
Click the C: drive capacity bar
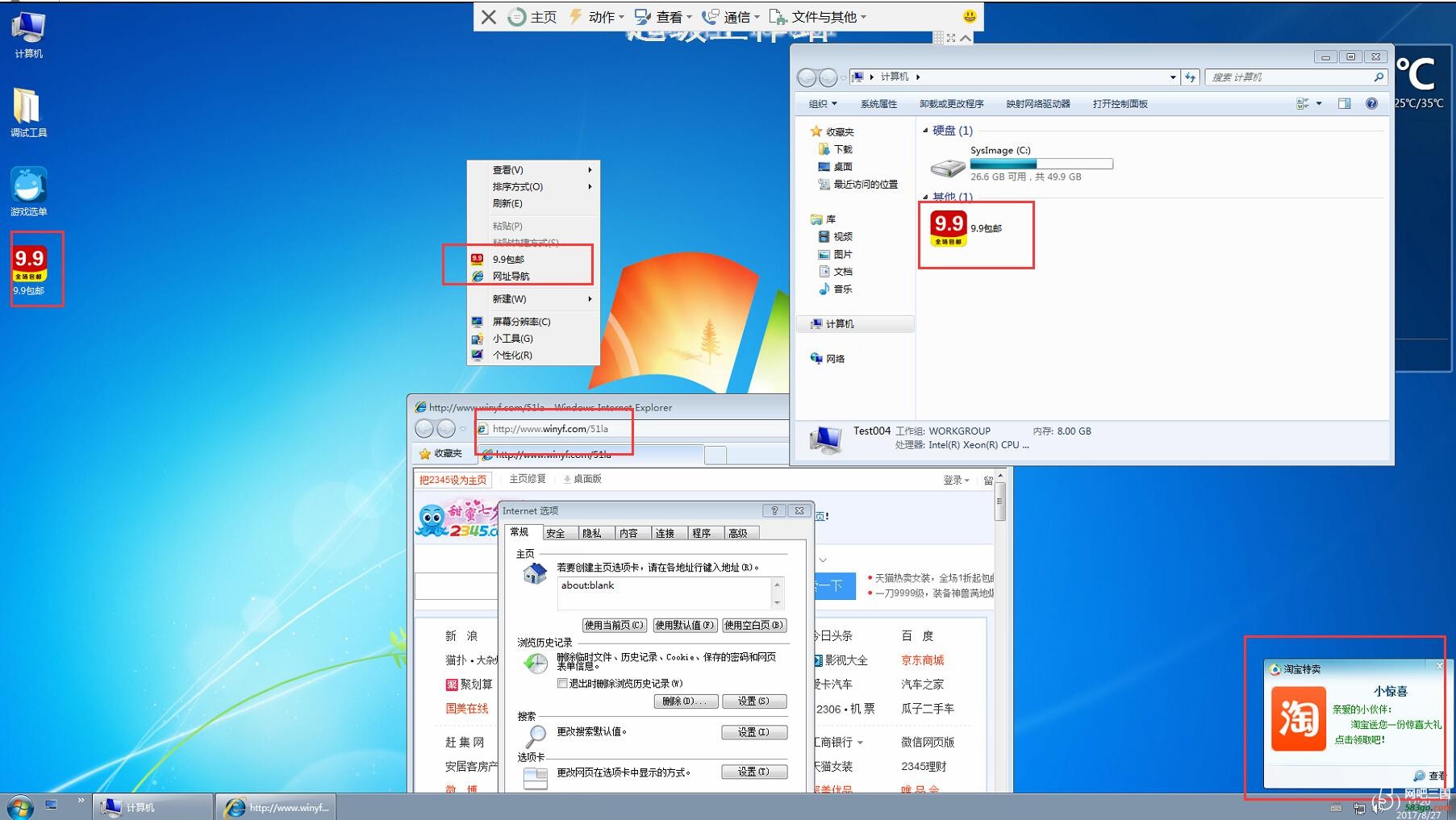[x=1041, y=164]
